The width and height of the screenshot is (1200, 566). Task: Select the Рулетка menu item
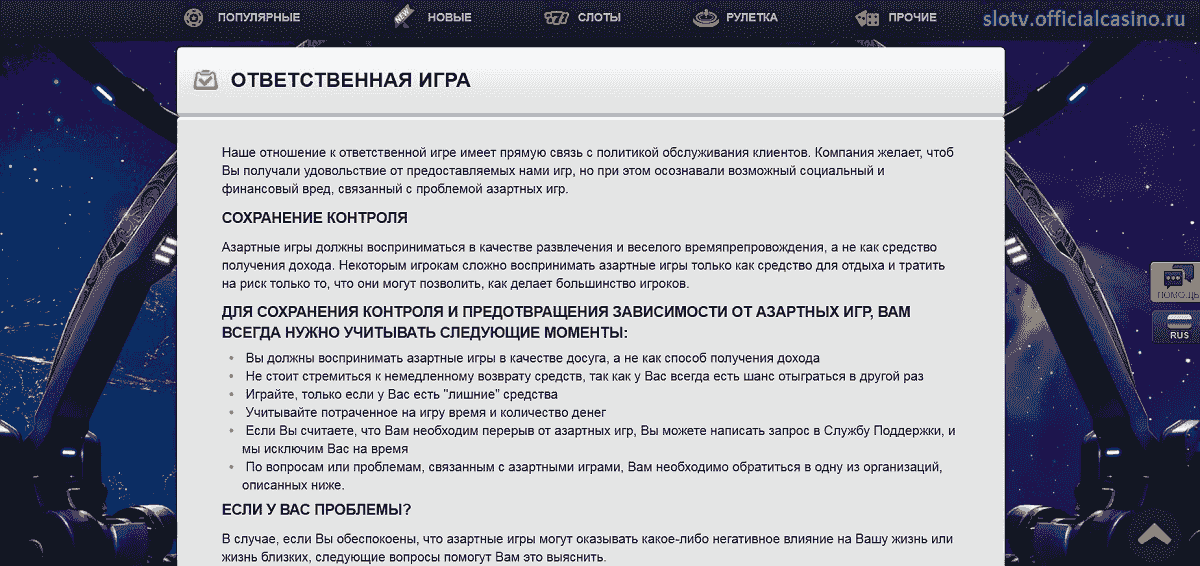tap(752, 17)
